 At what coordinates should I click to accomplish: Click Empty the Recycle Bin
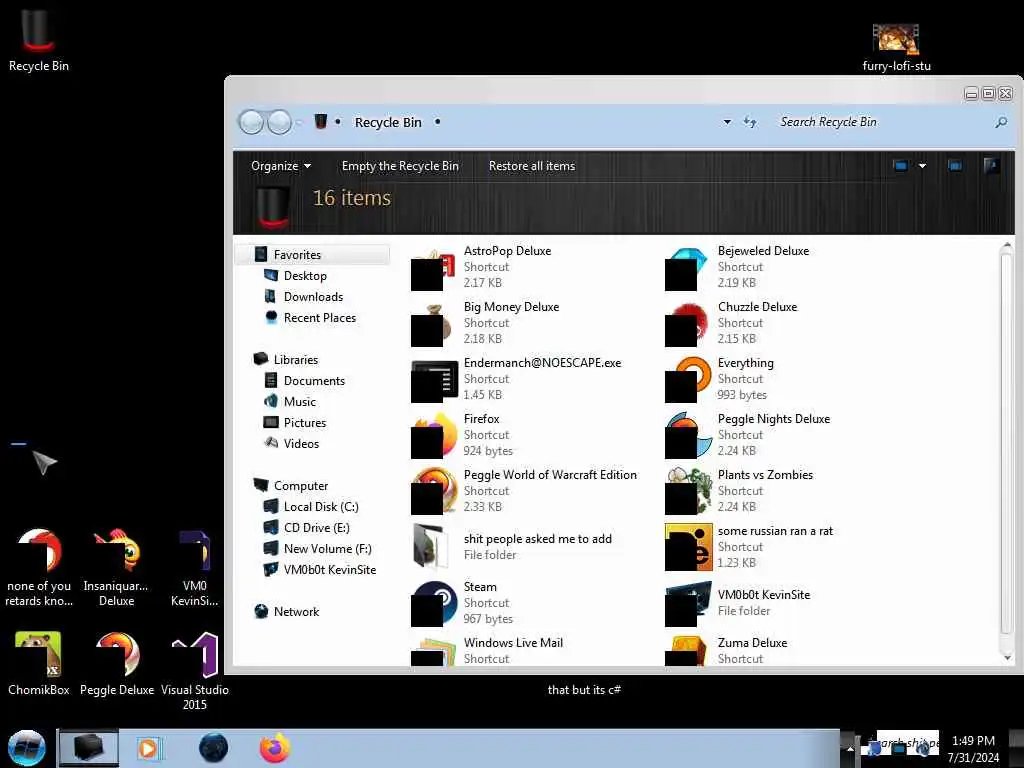point(400,166)
